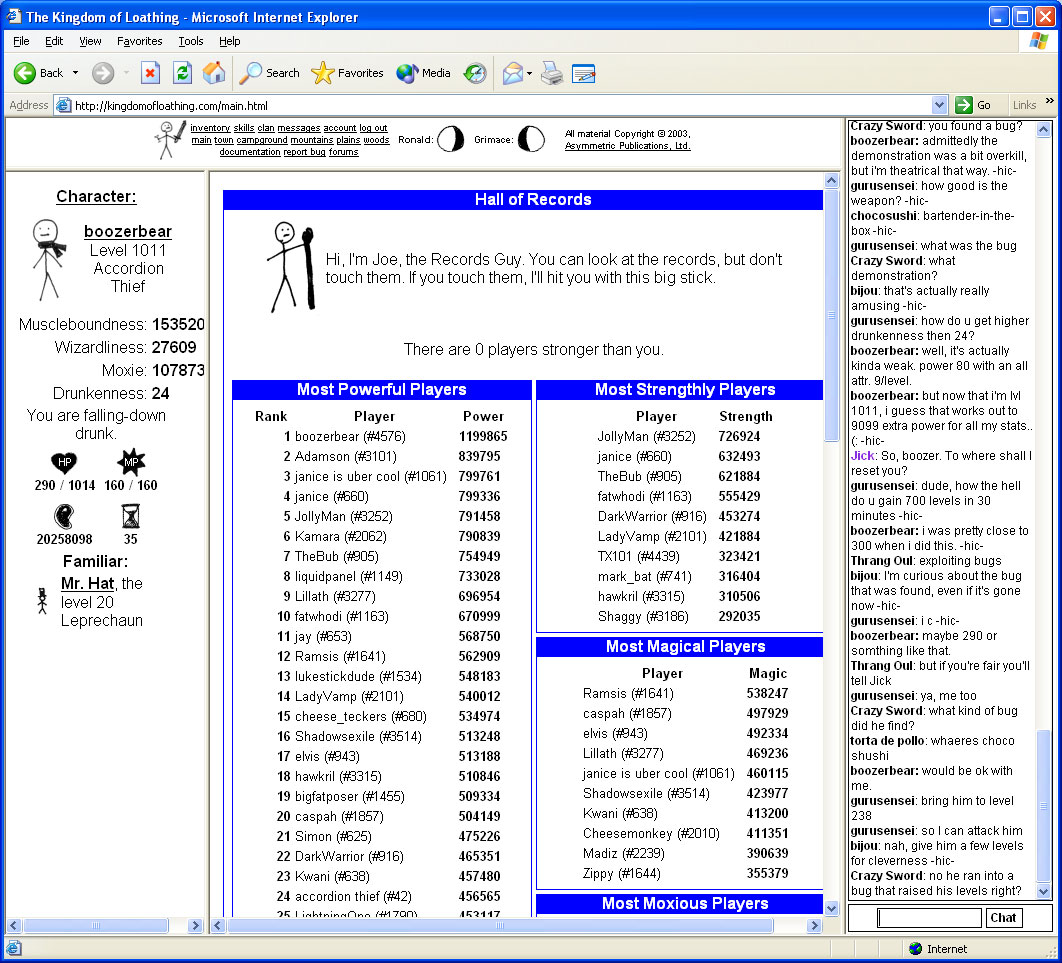This screenshot has width=1062, height=963.
Task: Refresh the page with the Refresh icon
Action: pyautogui.click(x=182, y=73)
